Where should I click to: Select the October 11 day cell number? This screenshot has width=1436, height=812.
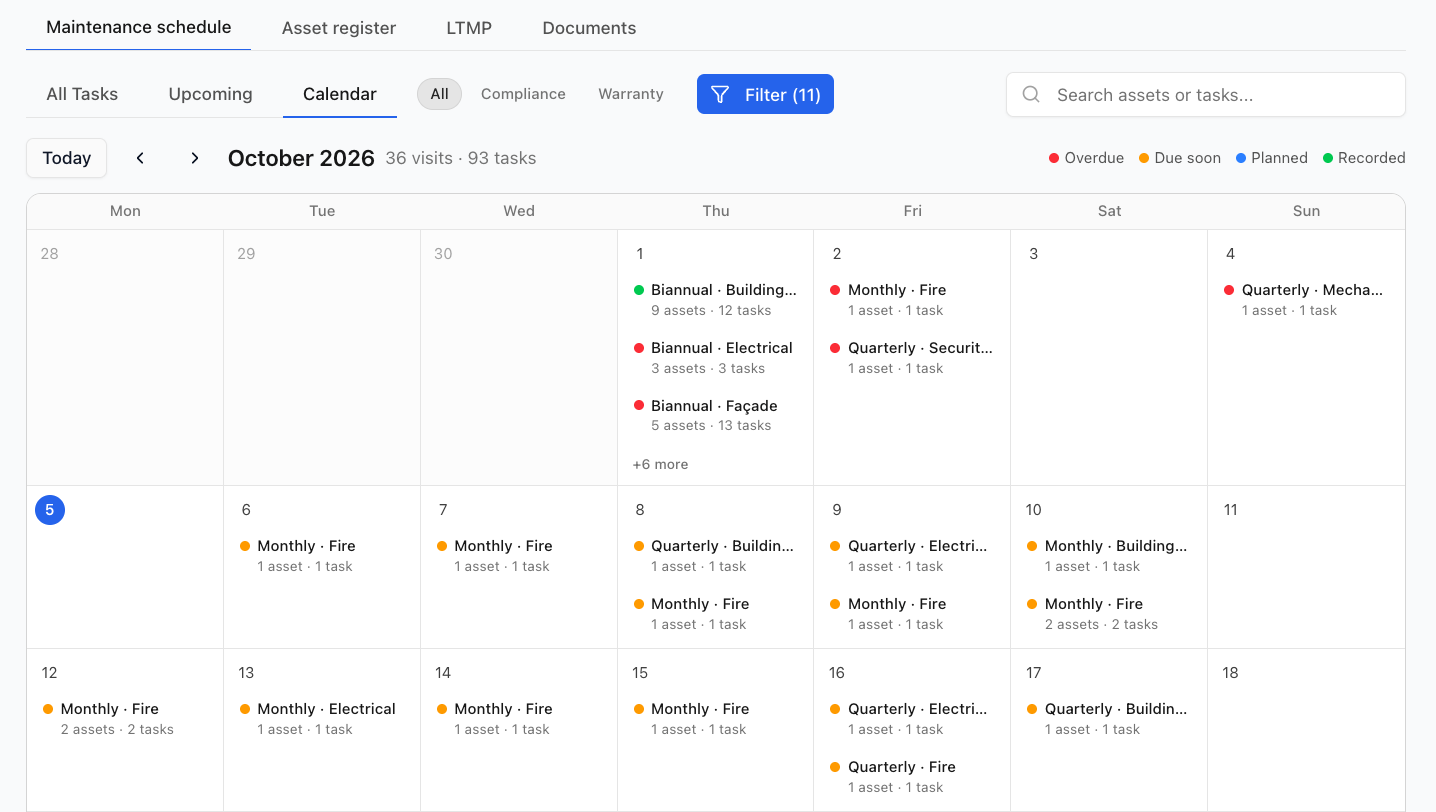point(1231,510)
